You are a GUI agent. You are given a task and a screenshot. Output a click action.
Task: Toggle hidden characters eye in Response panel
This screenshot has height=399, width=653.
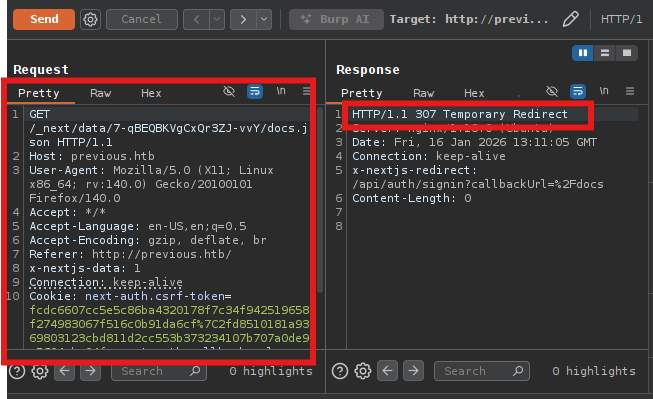552,91
